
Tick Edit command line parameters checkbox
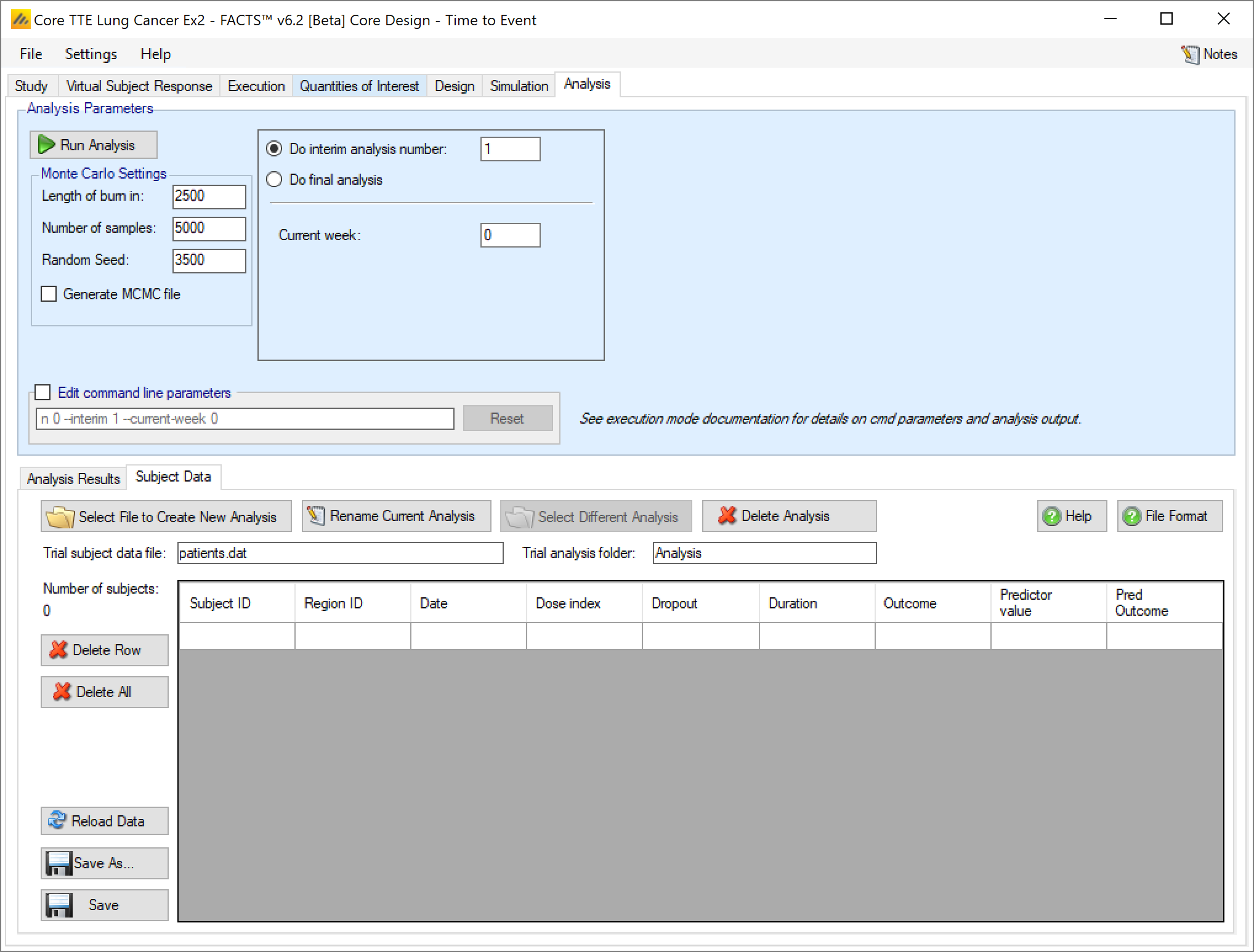42,392
